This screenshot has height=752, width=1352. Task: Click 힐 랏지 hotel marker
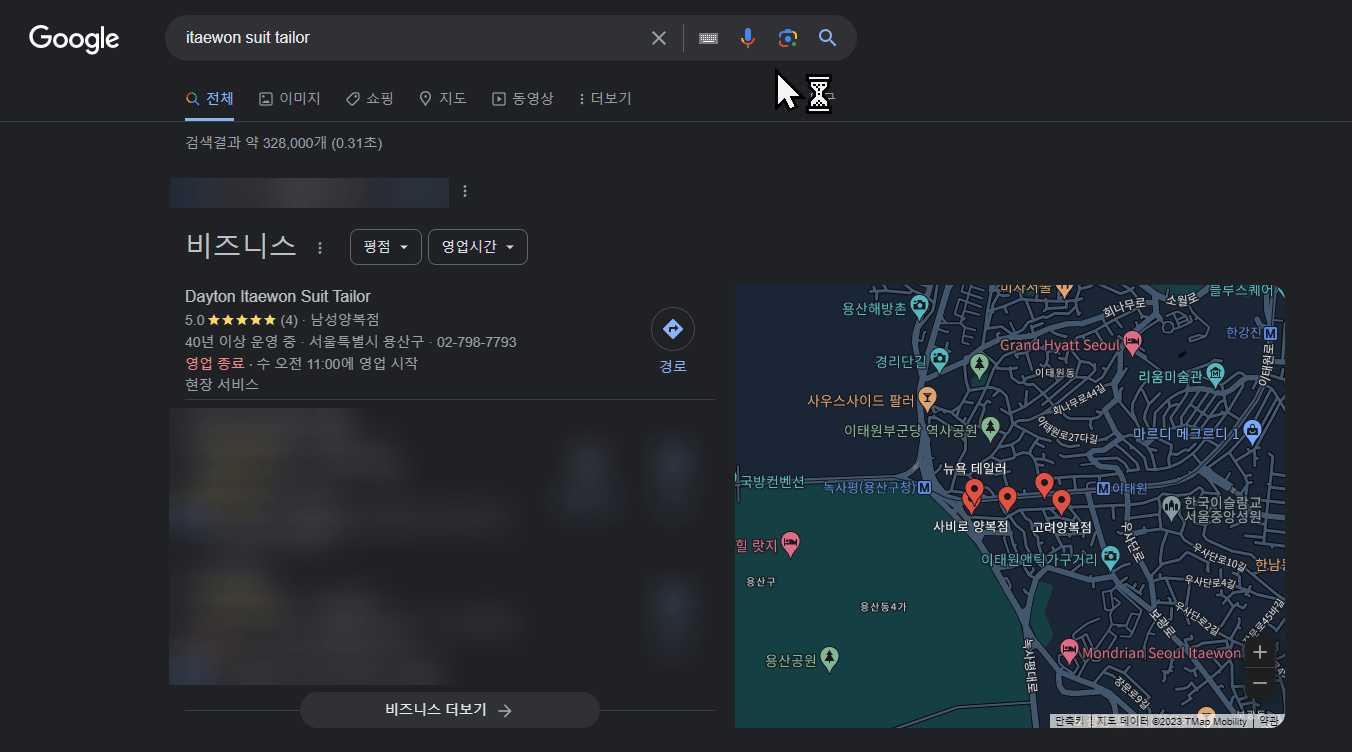tap(790, 542)
